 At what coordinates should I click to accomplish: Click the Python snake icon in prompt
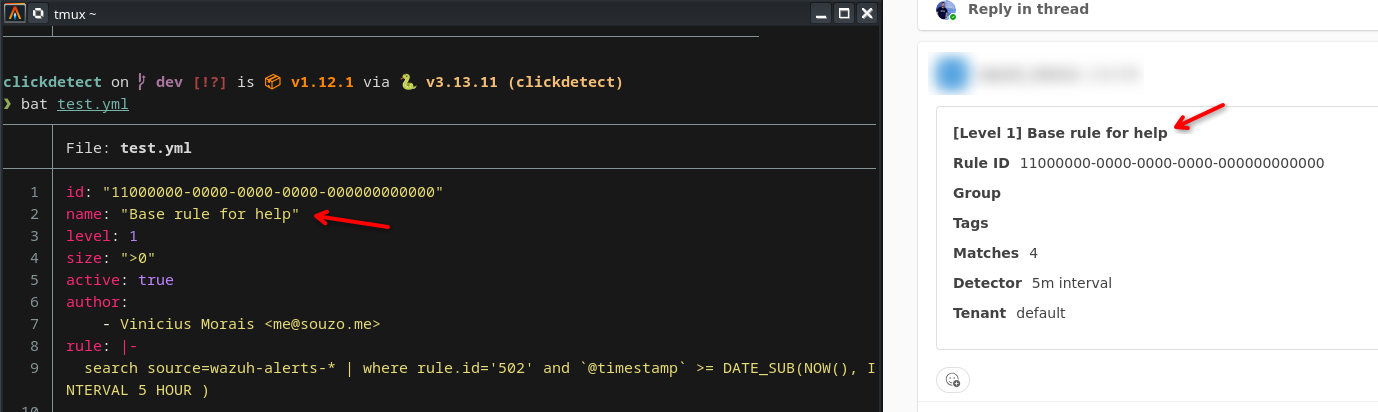point(408,82)
